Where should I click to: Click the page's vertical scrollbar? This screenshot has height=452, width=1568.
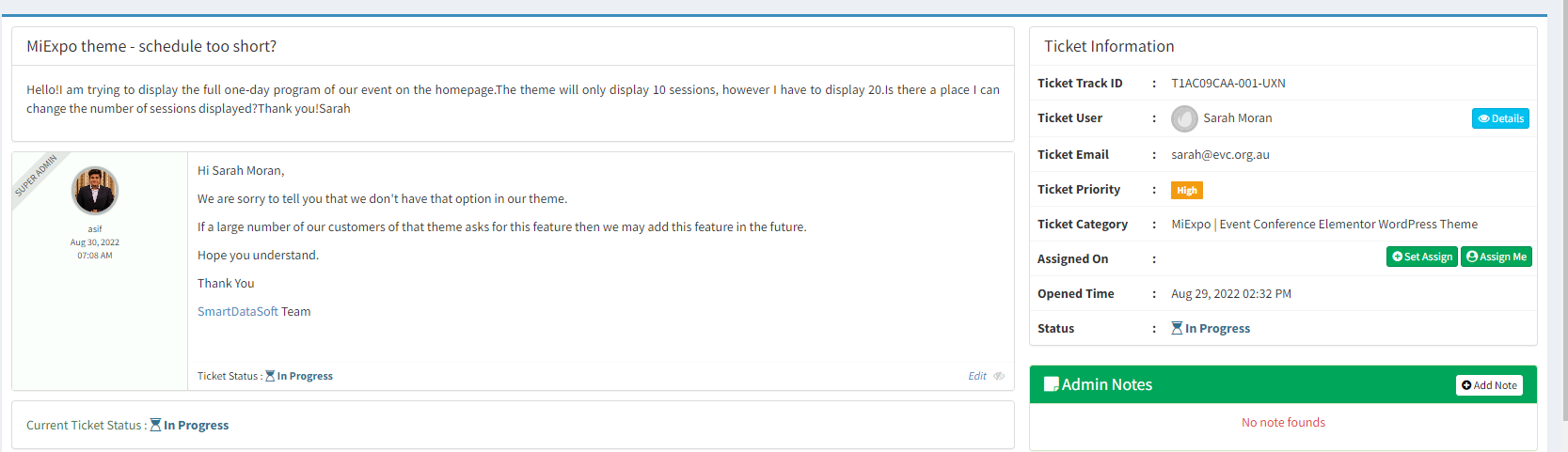[1558, 226]
